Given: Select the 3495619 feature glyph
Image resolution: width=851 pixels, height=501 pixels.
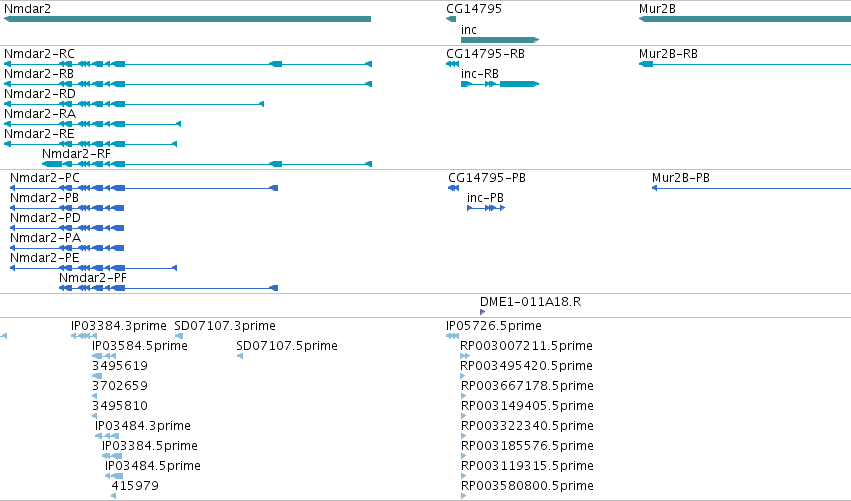Looking at the screenshot, I should click(x=97, y=376).
